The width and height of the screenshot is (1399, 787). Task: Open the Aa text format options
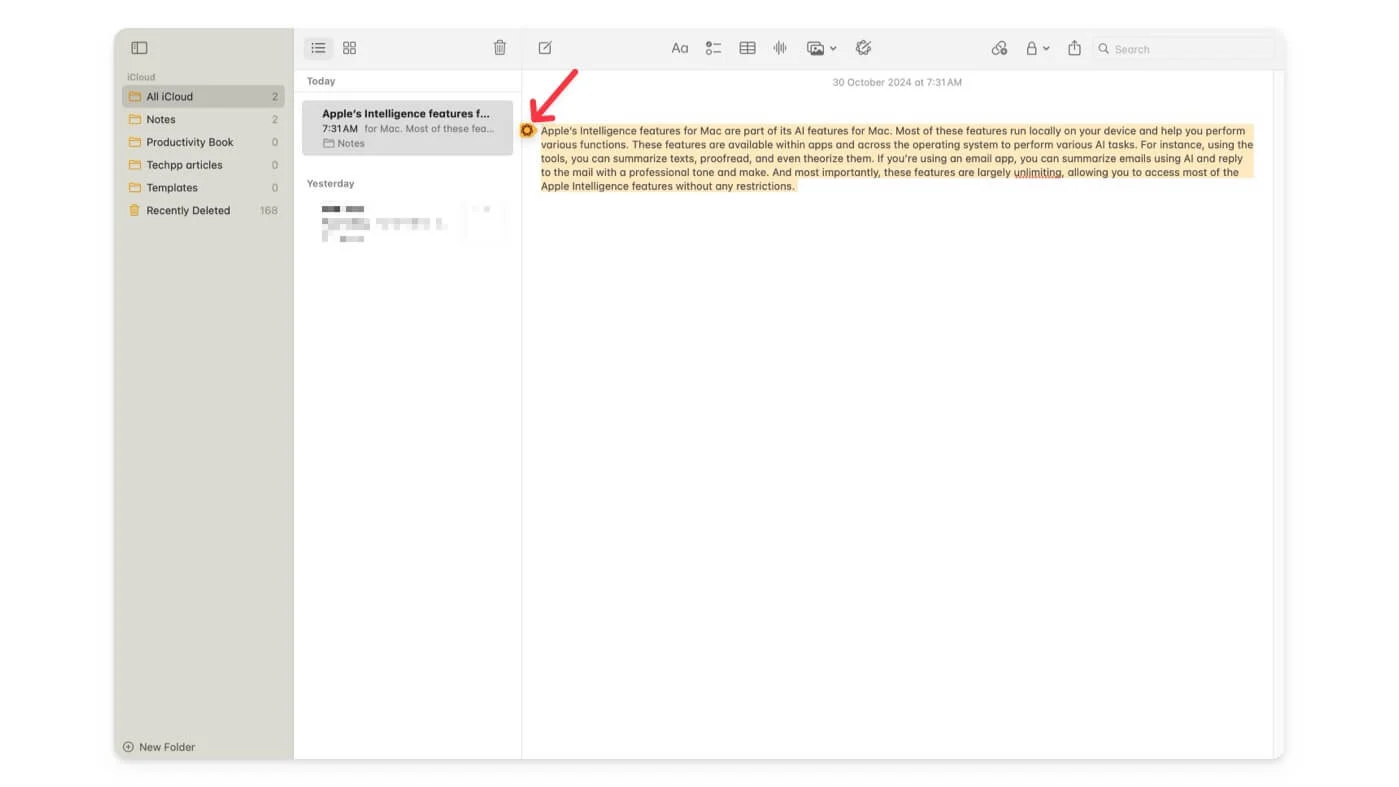(680, 48)
